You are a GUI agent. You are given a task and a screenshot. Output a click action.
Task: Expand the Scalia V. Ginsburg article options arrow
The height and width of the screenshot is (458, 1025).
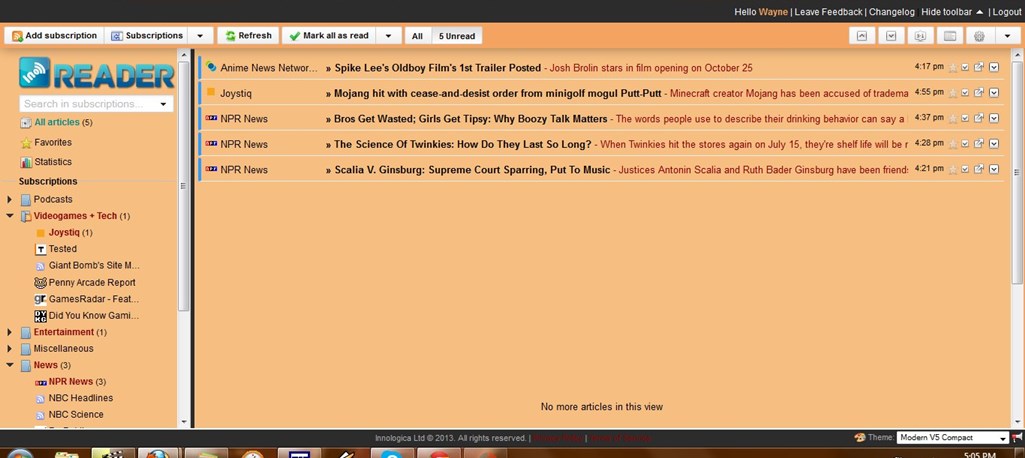994,169
